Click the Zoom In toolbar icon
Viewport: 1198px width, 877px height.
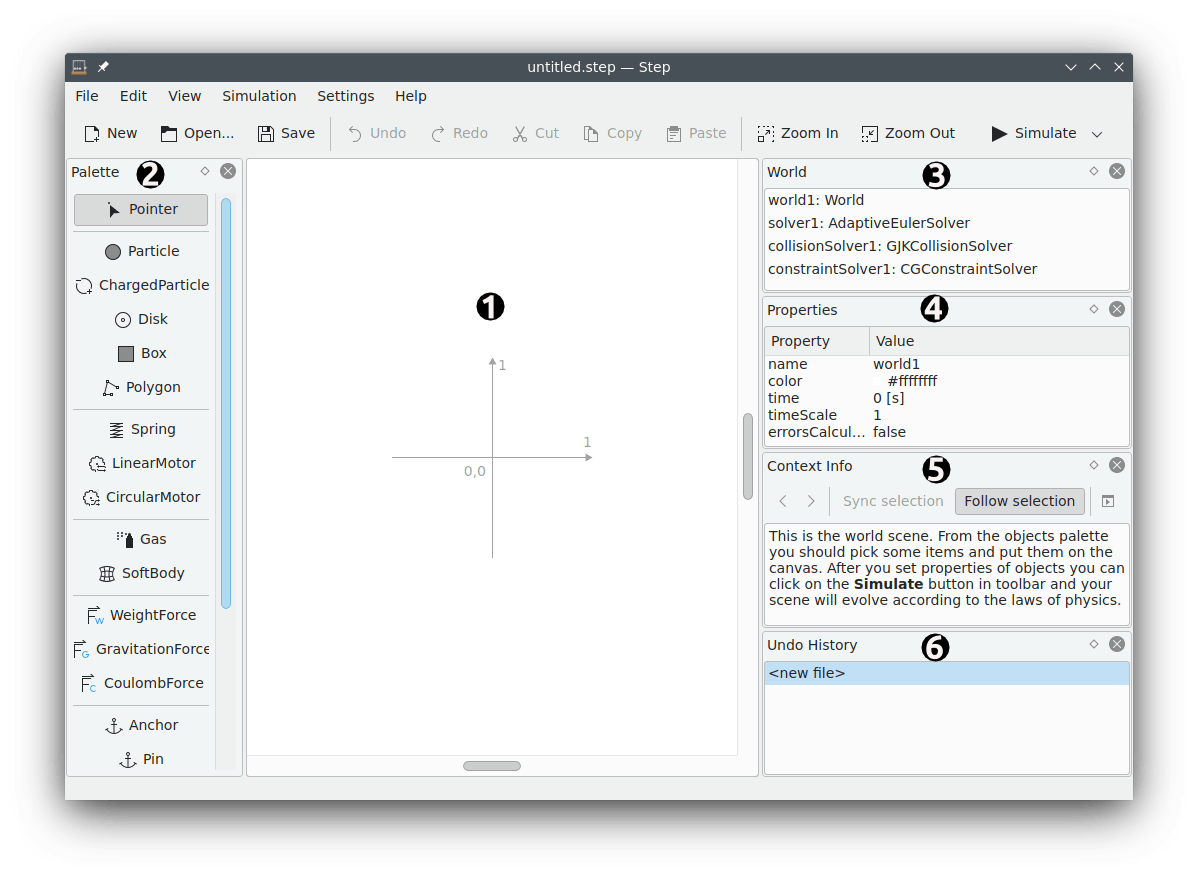tap(766, 134)
